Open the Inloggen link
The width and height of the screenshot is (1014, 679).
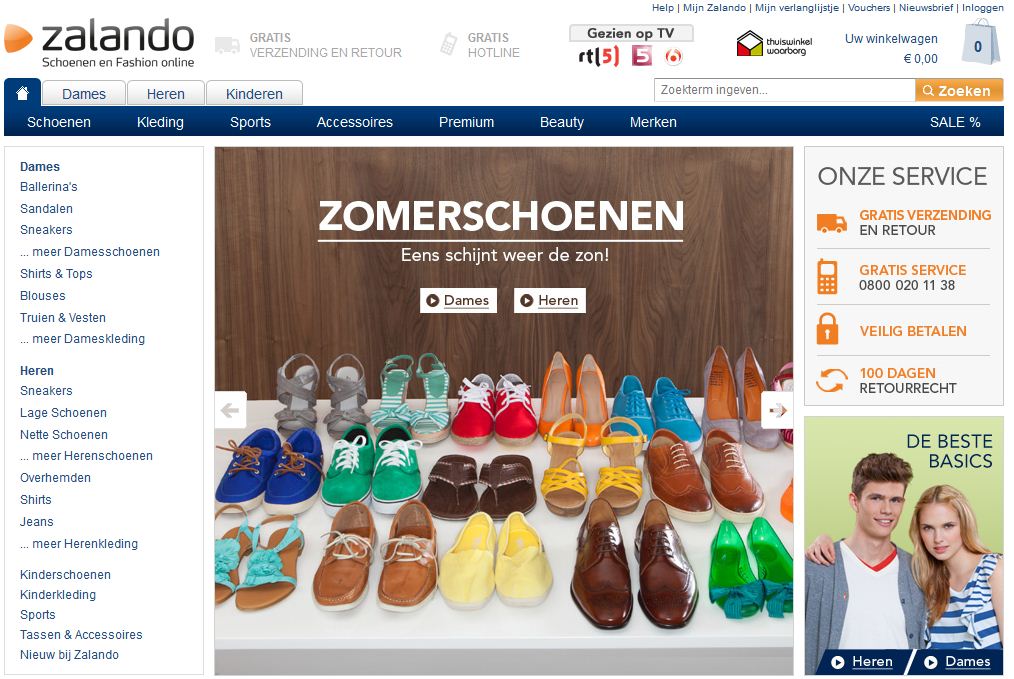982,8
